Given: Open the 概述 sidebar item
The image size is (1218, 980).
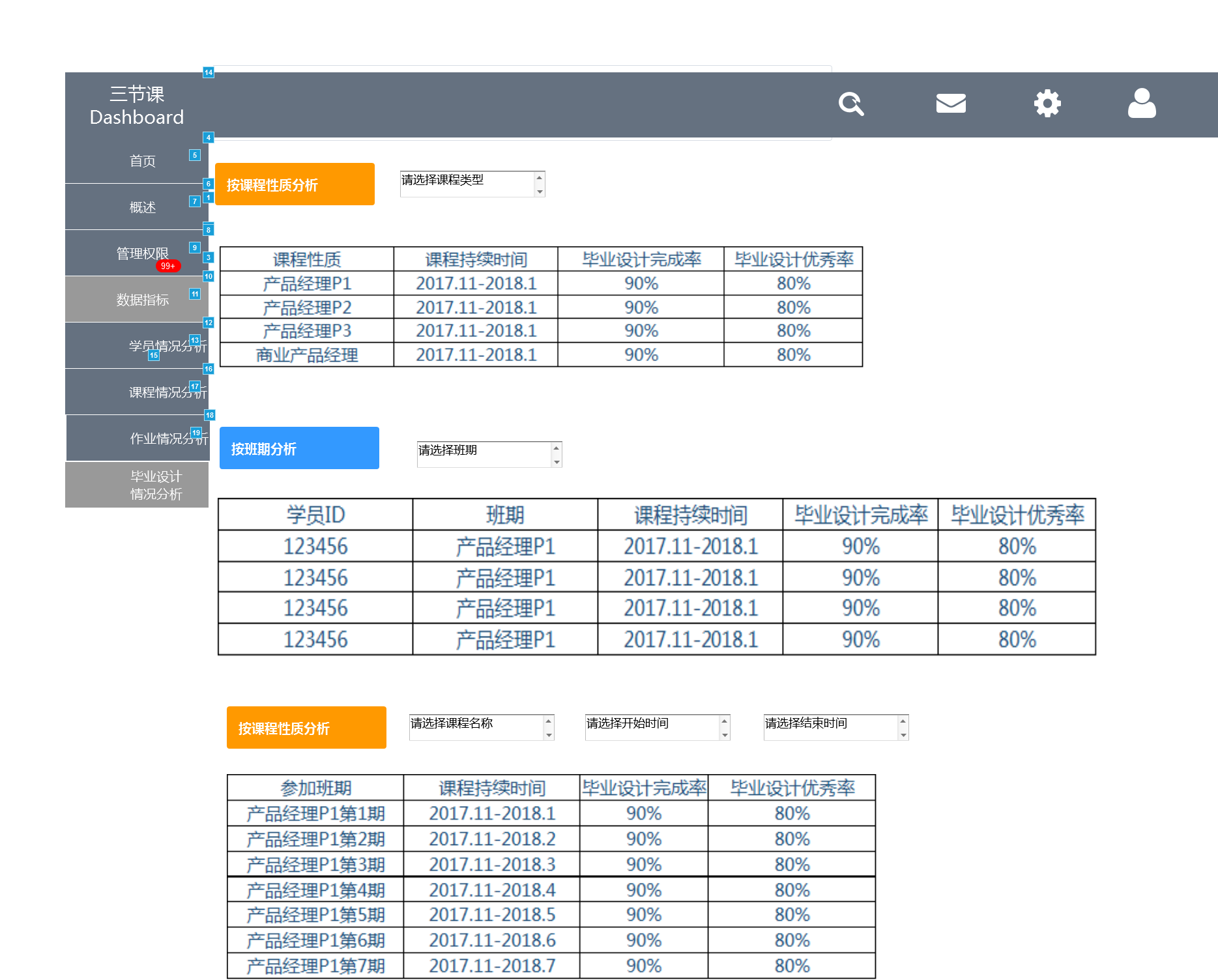Looking at the screenshot, I should click(x=137, y=207).
